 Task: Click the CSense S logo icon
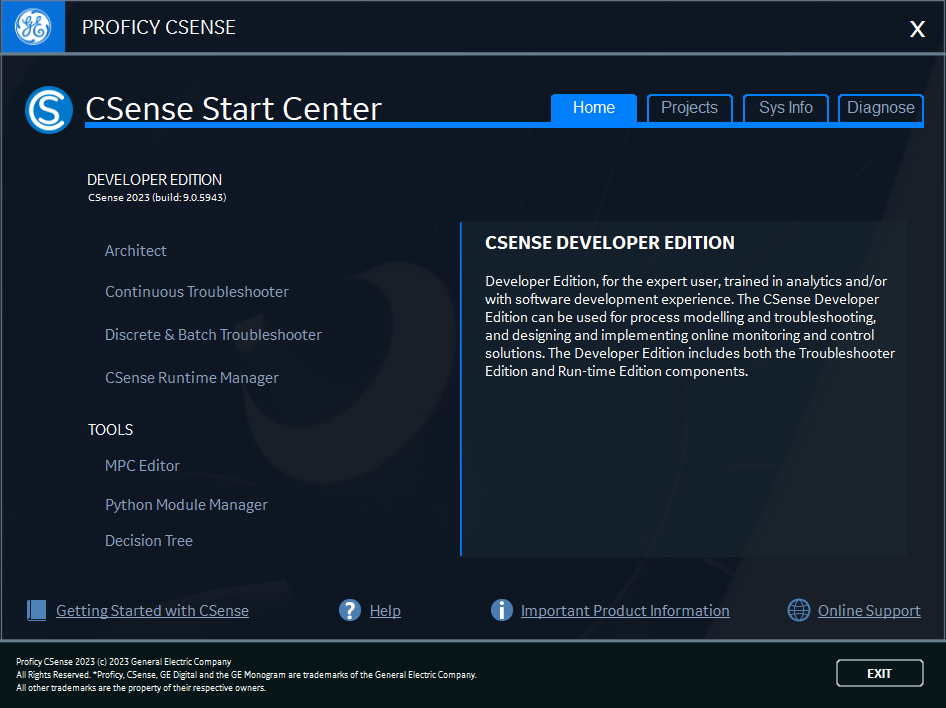[x=49, y=110]
